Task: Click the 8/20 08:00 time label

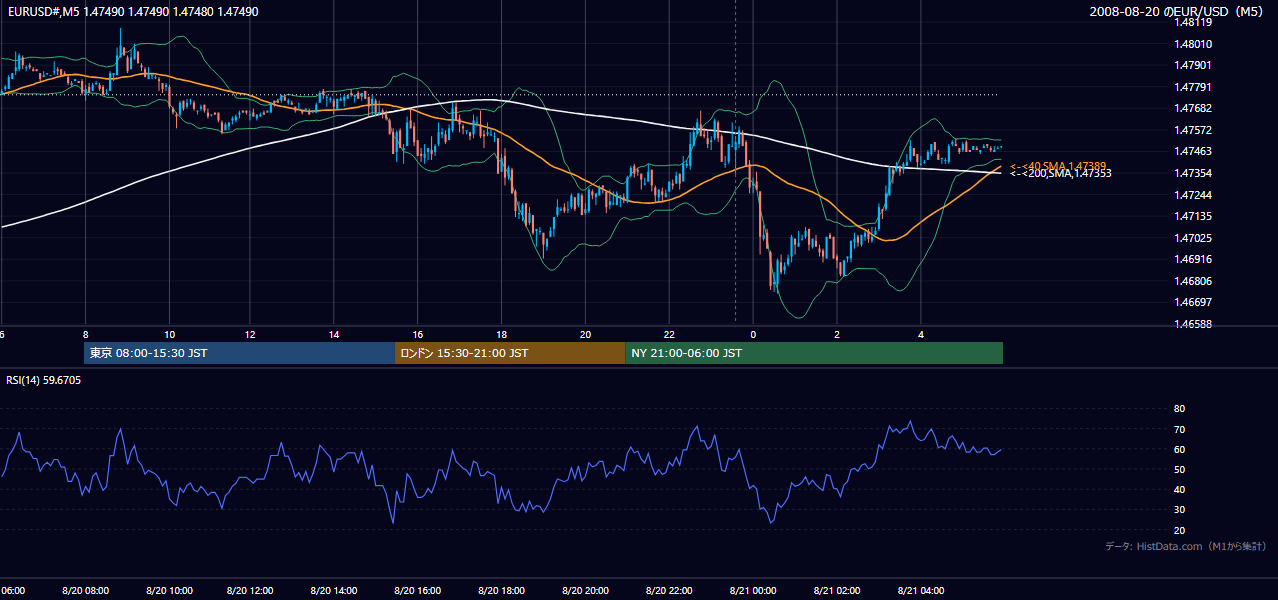Action: (x=85, y=591)
